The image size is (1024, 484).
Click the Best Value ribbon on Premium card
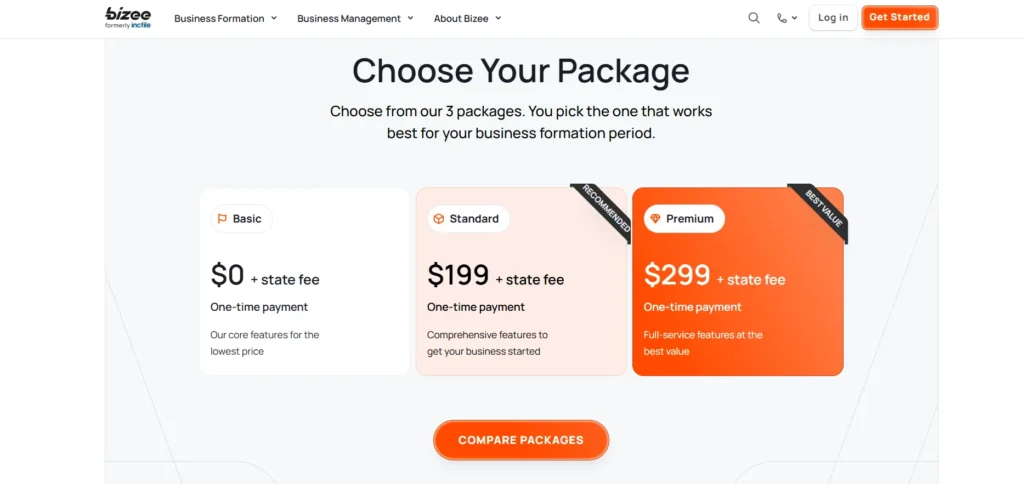click(823, 210)
